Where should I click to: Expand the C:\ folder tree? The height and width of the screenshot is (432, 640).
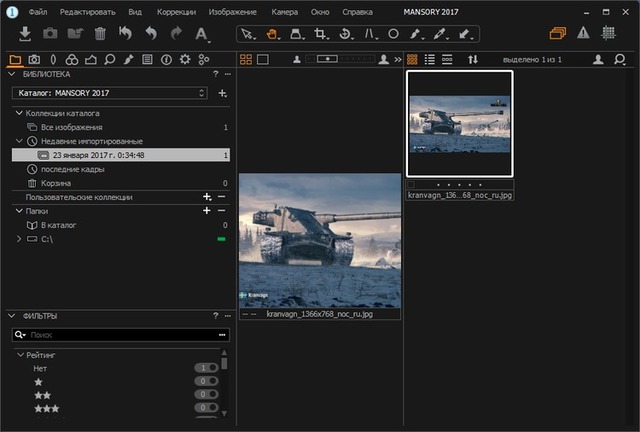pos(18,240)
